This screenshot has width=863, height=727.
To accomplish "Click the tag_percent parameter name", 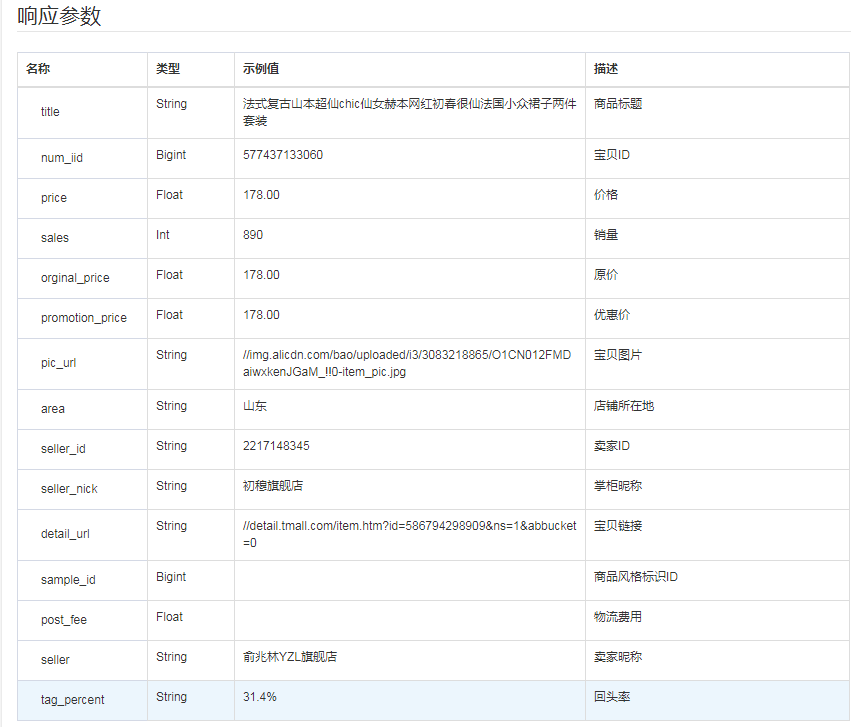I will [73, 700].
